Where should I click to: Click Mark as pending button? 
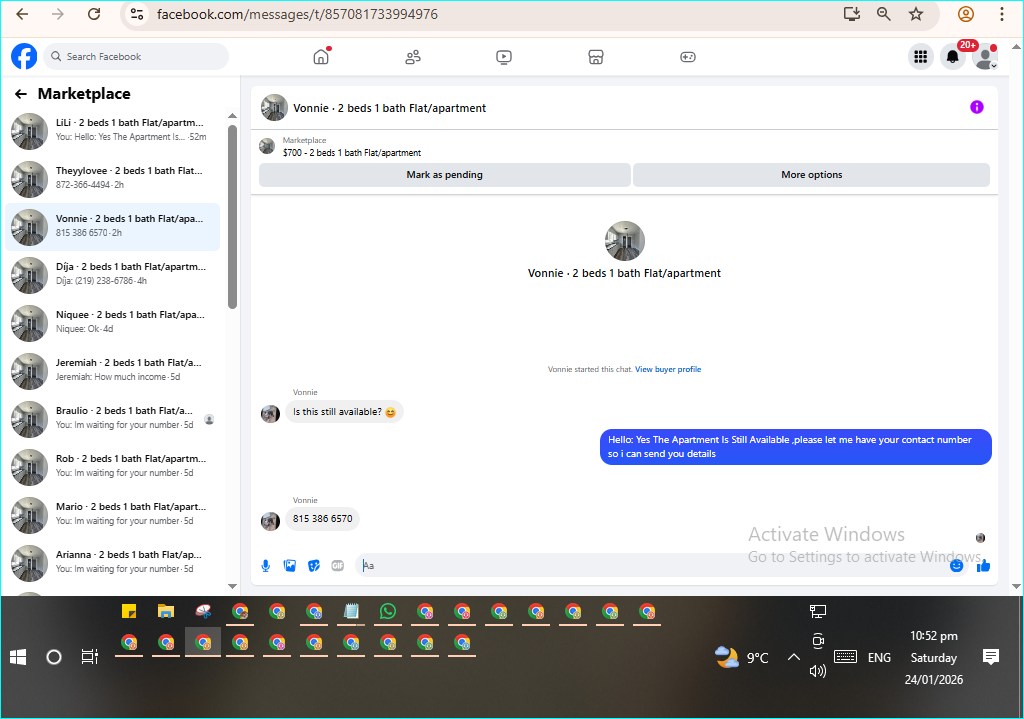[445, 175]
